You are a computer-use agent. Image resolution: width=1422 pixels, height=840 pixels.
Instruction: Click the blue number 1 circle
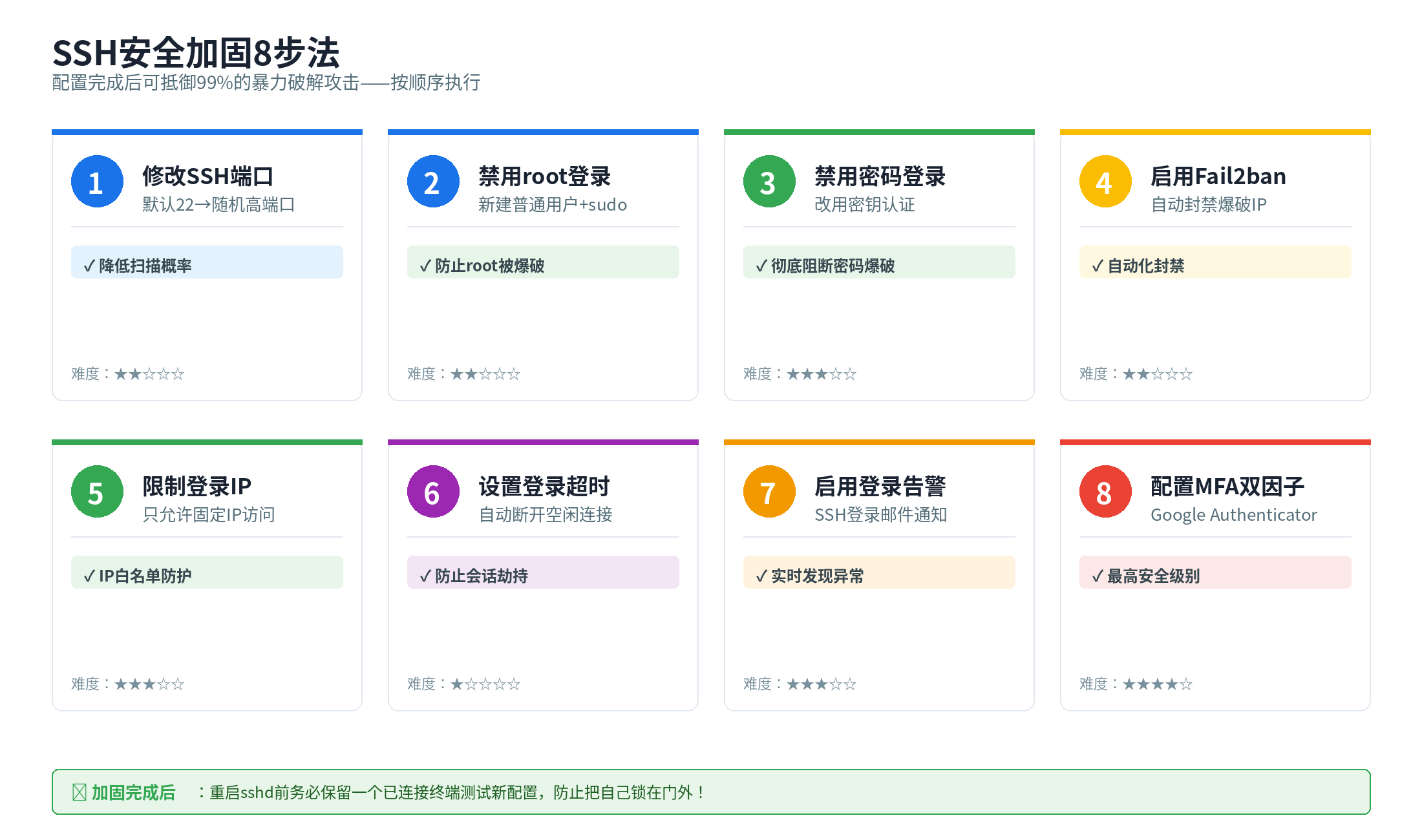(97, 182)
